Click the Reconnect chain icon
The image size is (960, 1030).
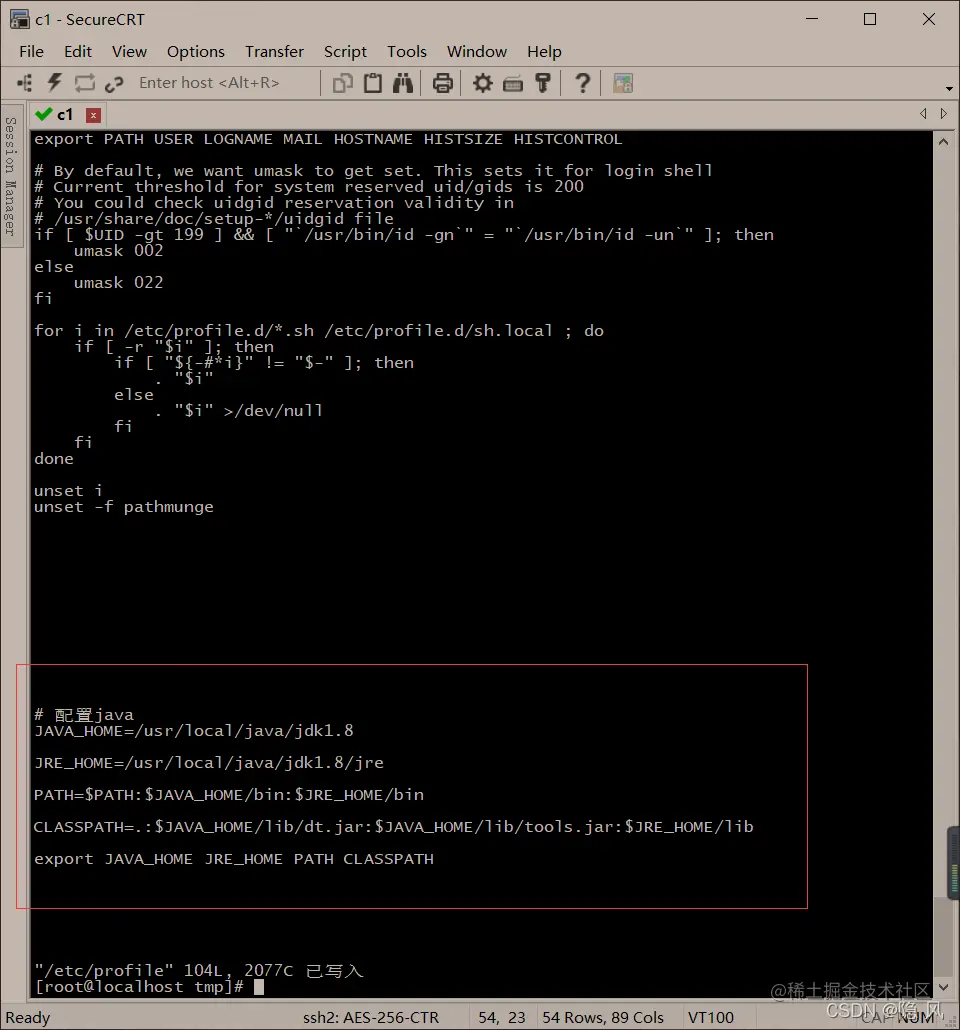114,83
